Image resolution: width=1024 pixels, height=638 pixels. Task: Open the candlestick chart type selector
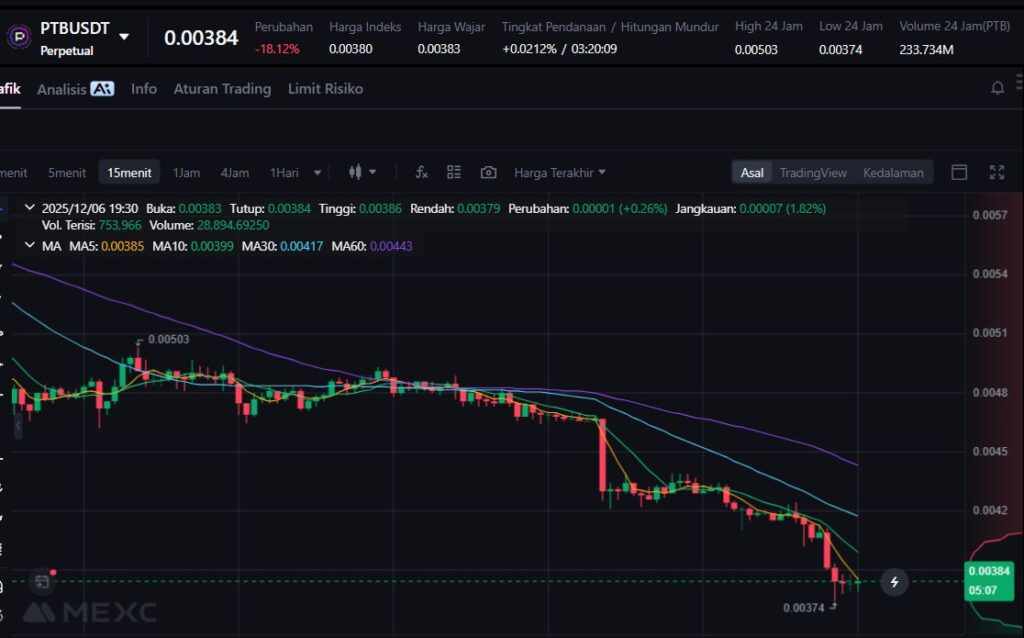tap(361, 172)
